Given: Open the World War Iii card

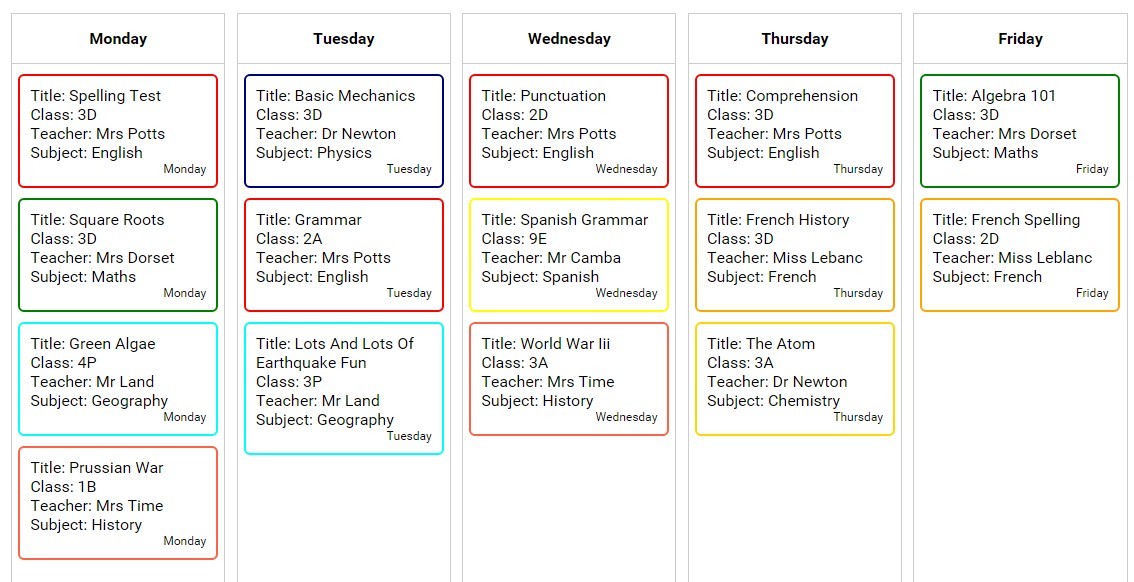Looking at the screenshot, I should (569, 379).
